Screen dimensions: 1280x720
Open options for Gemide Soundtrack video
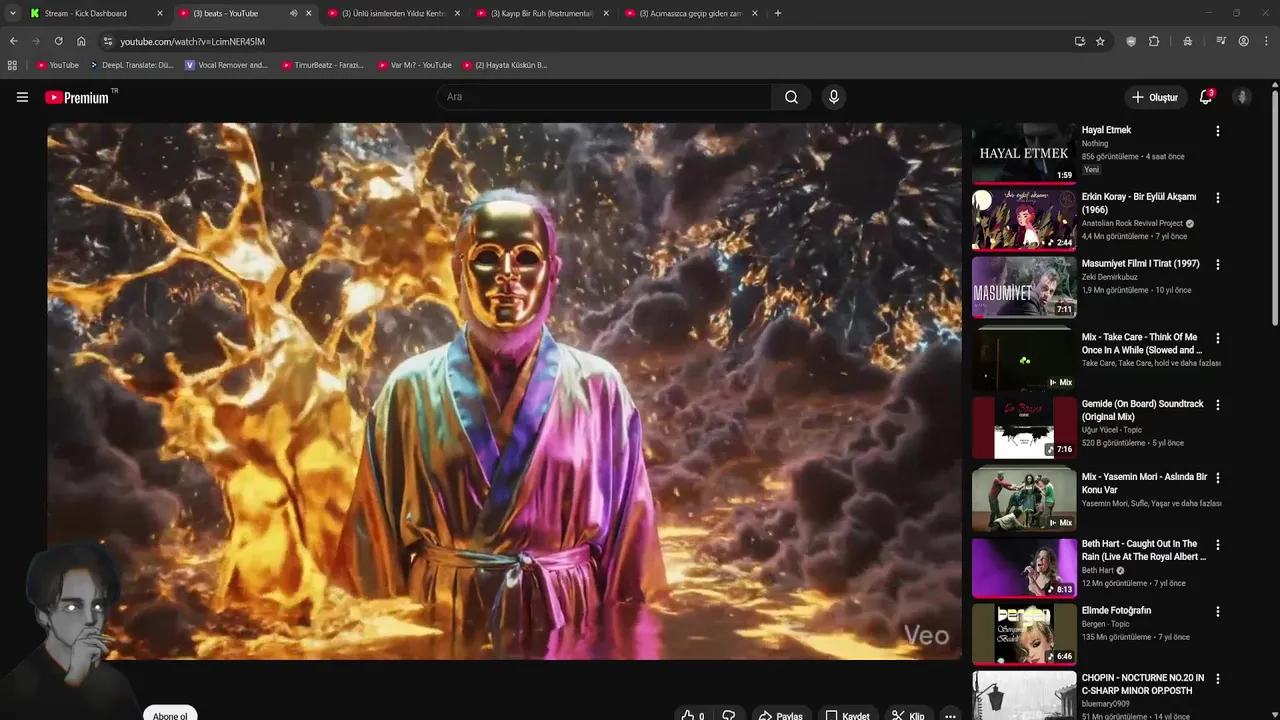(x=1217, y=405)
